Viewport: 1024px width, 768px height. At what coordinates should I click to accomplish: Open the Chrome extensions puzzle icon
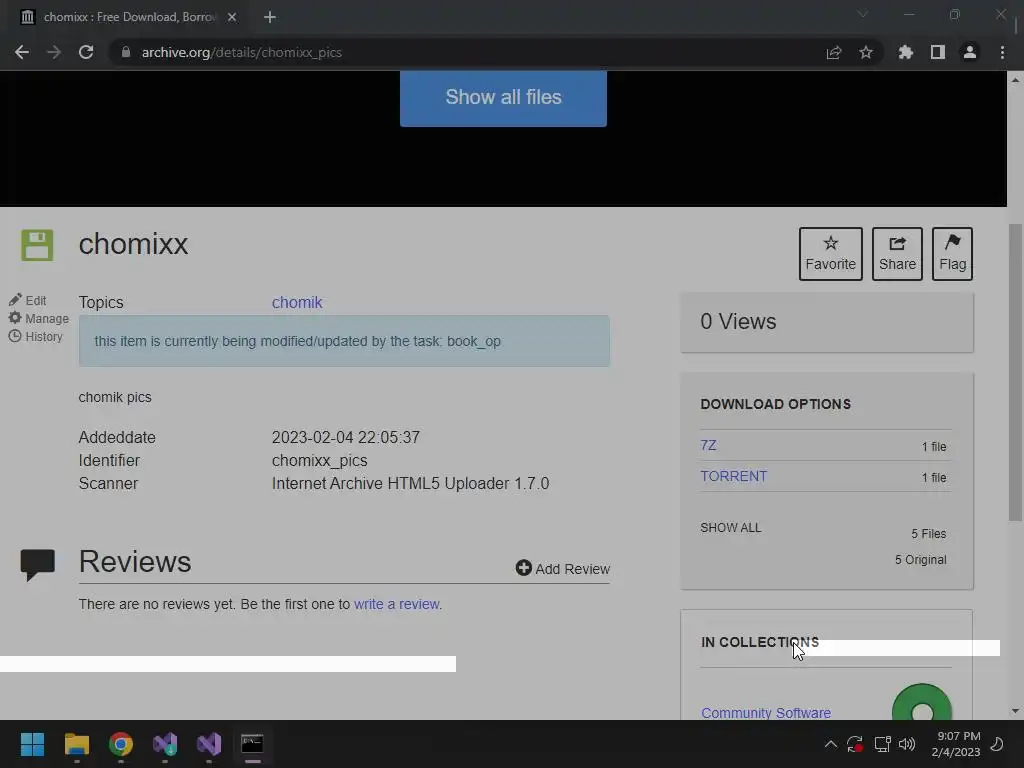click(x=906, y=52)
